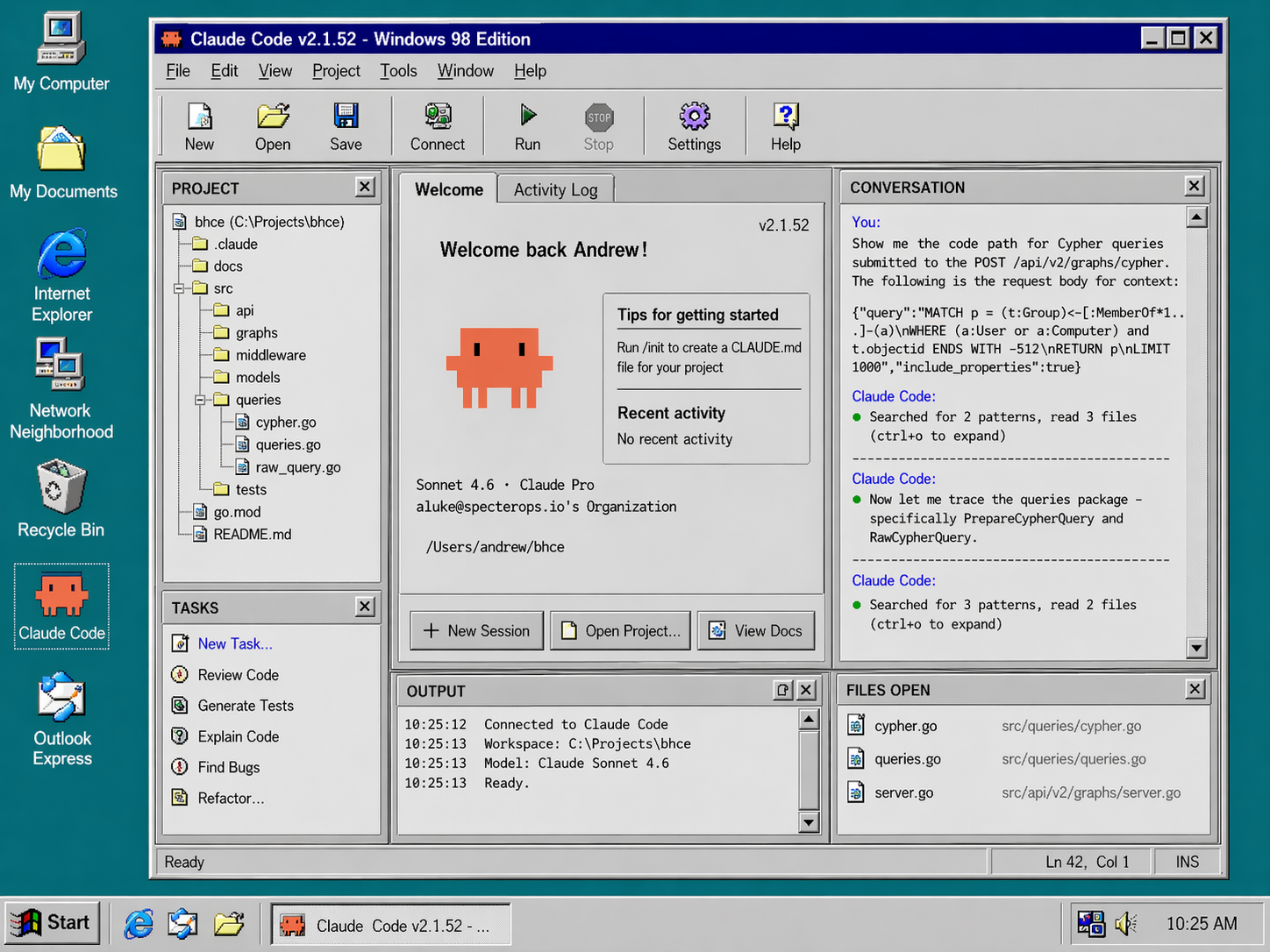Click the Open folder toolbar icon
The width and height of the screenshot is (1270, 952).
click(x=273, y=117)
